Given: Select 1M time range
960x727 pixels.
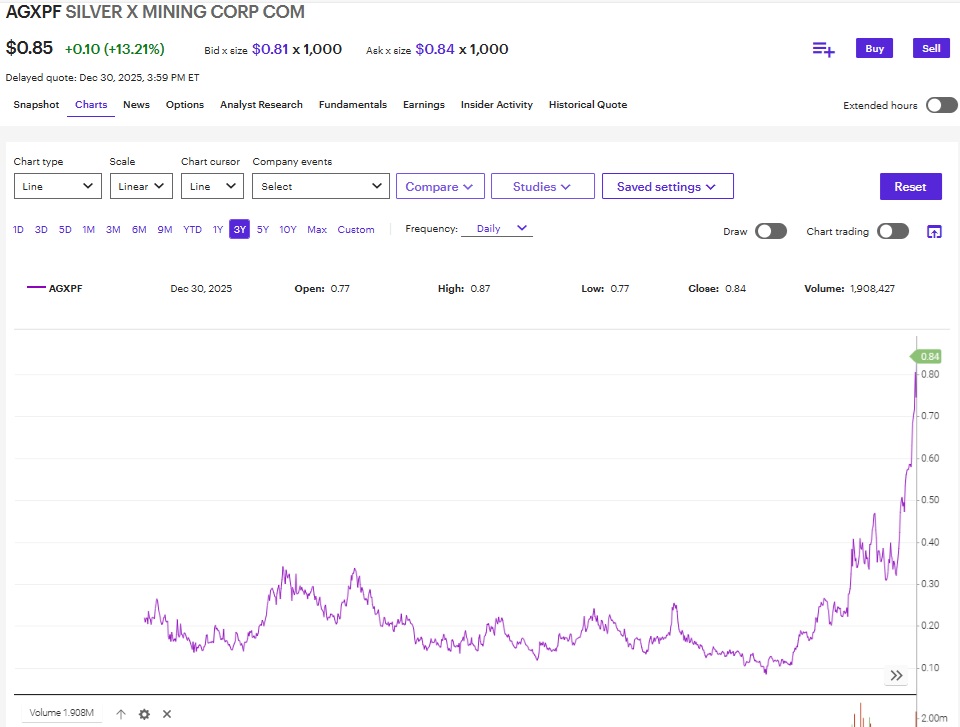Looking at the screenshot, I should pyautogui.click(x=89, y=230).
